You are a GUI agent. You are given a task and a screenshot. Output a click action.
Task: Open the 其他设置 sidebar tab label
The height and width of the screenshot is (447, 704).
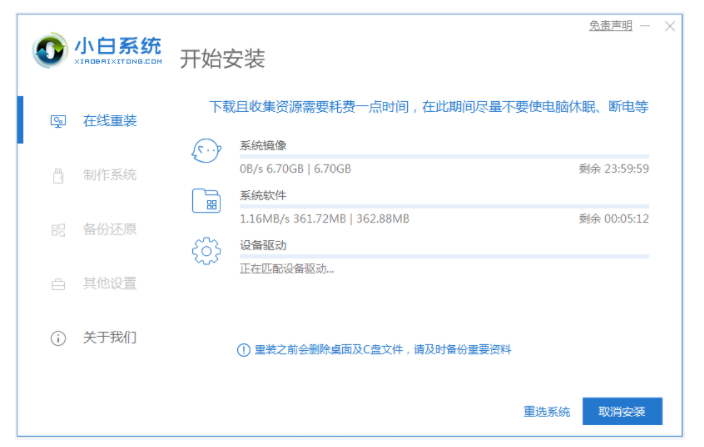tap(110, 284)
